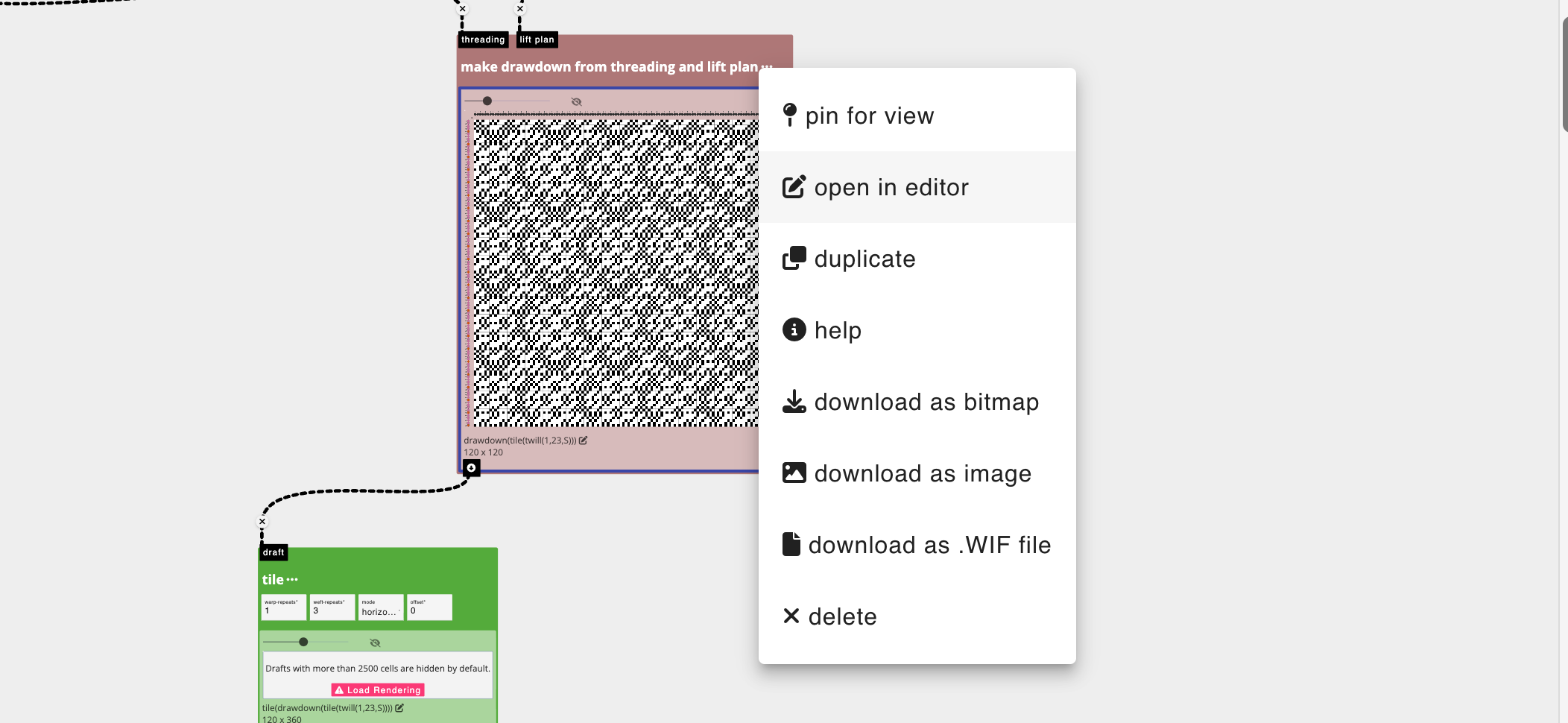Toggle visibility of the drawdown draft preview
Screen dimensions: 1568x723
576,101
